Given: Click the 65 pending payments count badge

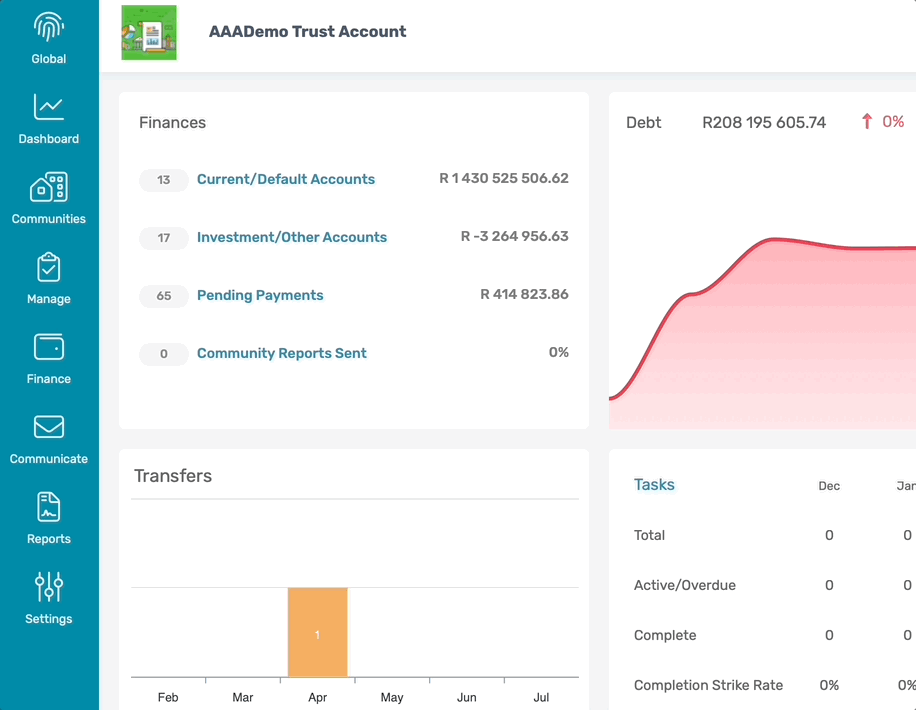Looking at the screenshot, I should (x=164, y=296).
